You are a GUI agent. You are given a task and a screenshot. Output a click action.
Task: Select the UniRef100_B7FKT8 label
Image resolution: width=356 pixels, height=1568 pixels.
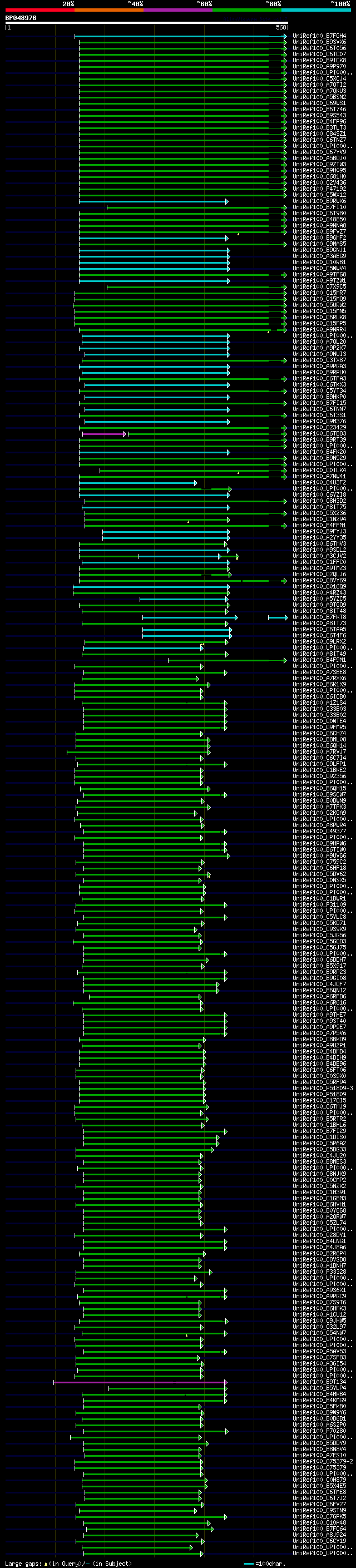click(319, 617)
